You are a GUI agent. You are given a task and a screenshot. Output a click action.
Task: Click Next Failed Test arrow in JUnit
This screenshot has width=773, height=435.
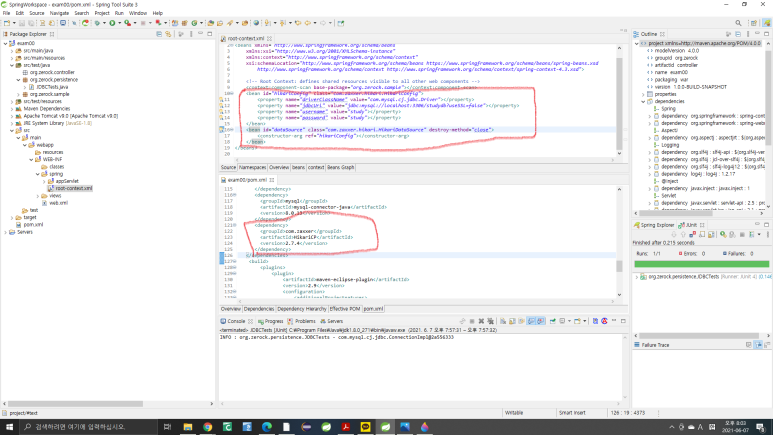[674, 234]
